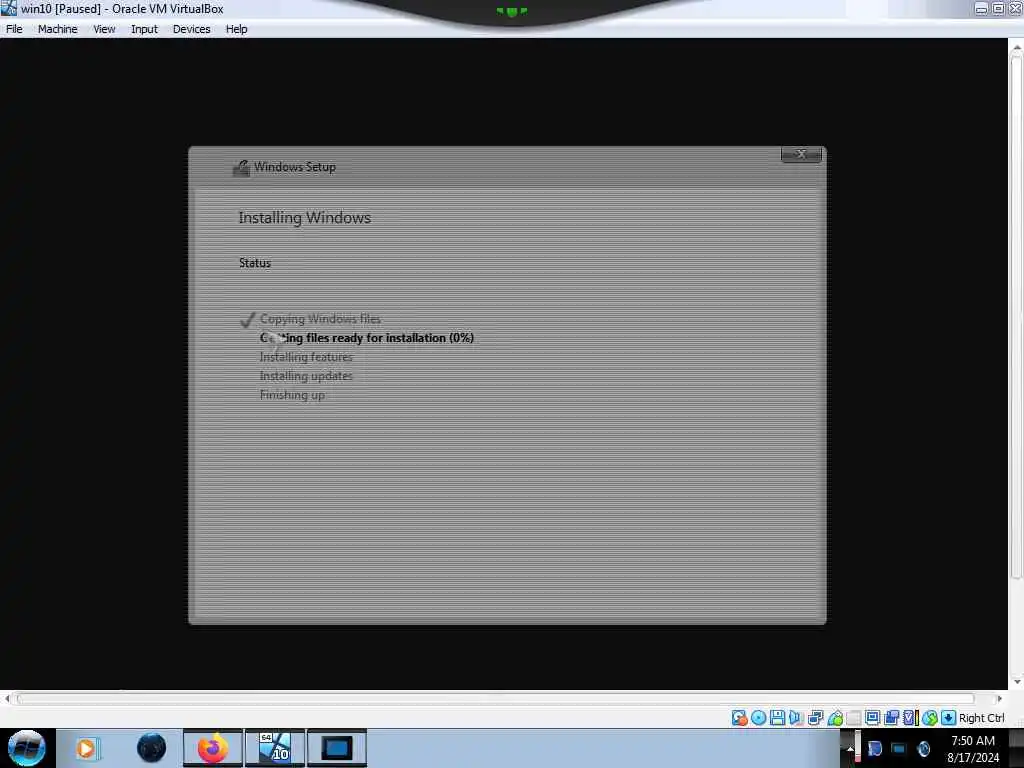The width and height of the screenshot is (1024, 768).
Task: Click the Right Ctrl host key label
Action: (x=982, y=718)
